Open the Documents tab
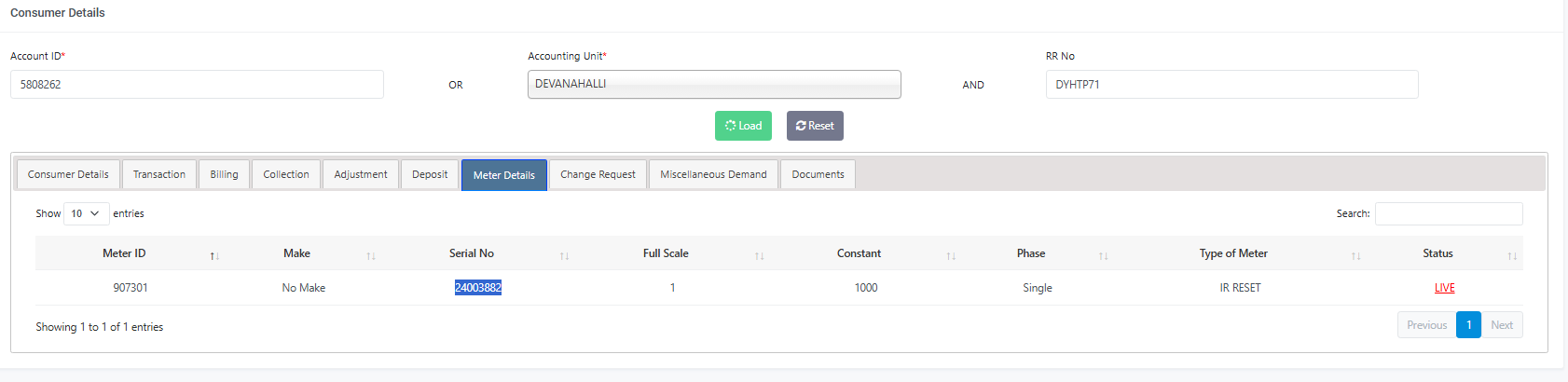The image size is (1568, 382). click(x=818, y=174)
